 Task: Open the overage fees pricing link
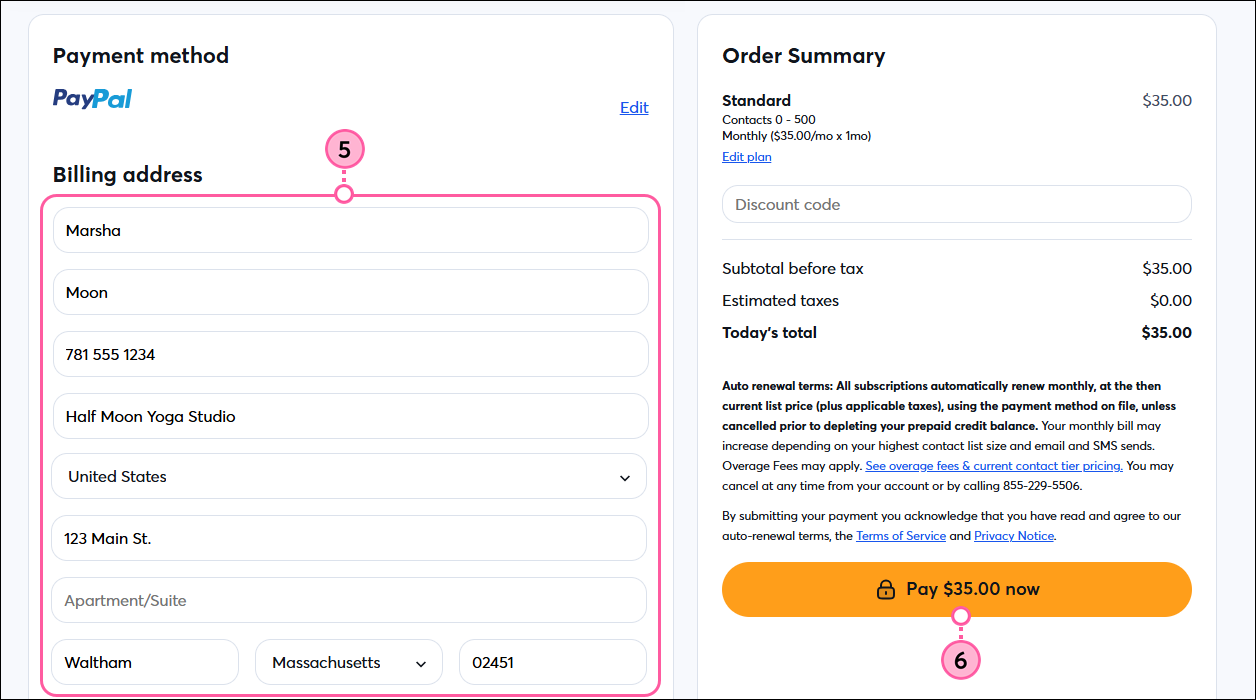(x=993, y=465)
